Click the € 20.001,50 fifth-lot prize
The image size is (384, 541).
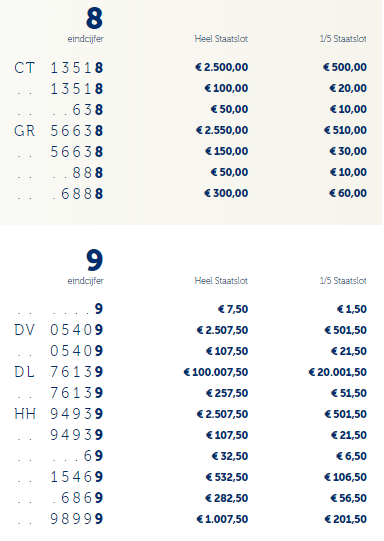(x=337, y=372)
